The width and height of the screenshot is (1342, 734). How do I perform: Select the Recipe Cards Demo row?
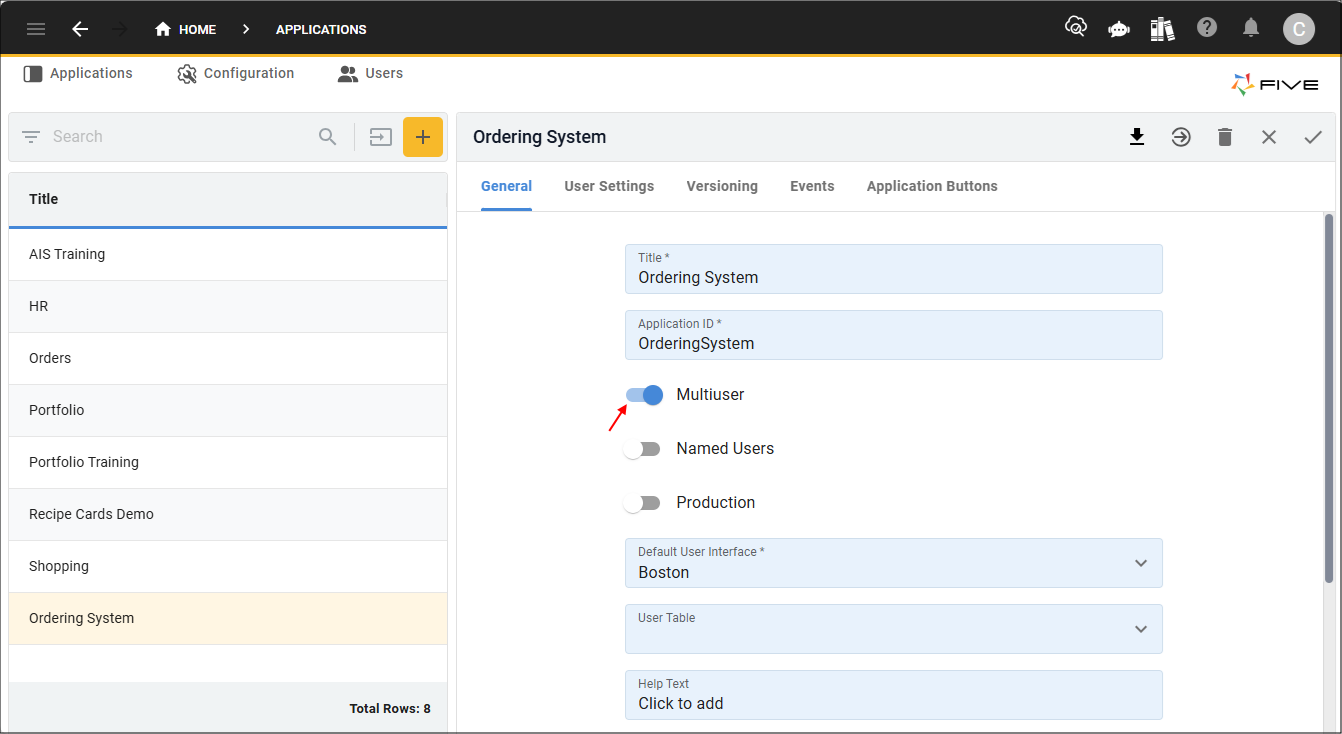228,514
